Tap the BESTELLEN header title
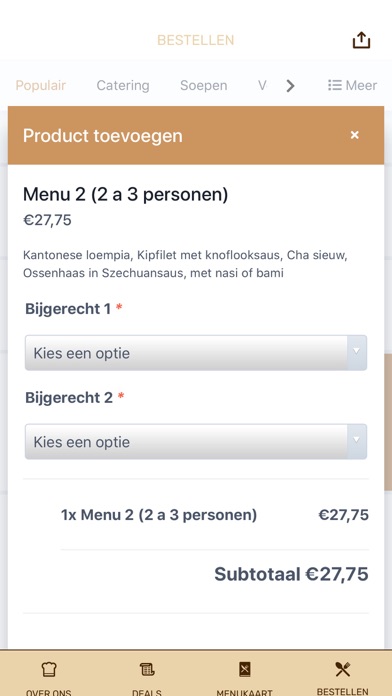This screenshot has width=392, height=696. tap(196, 40)
